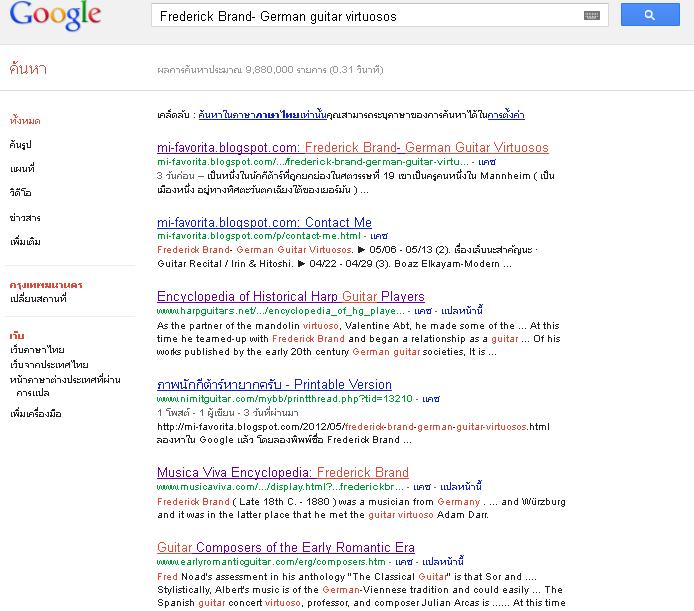
Task: Click เปลี่ยนสถานที่ change location link
Action: click(38, 298)
